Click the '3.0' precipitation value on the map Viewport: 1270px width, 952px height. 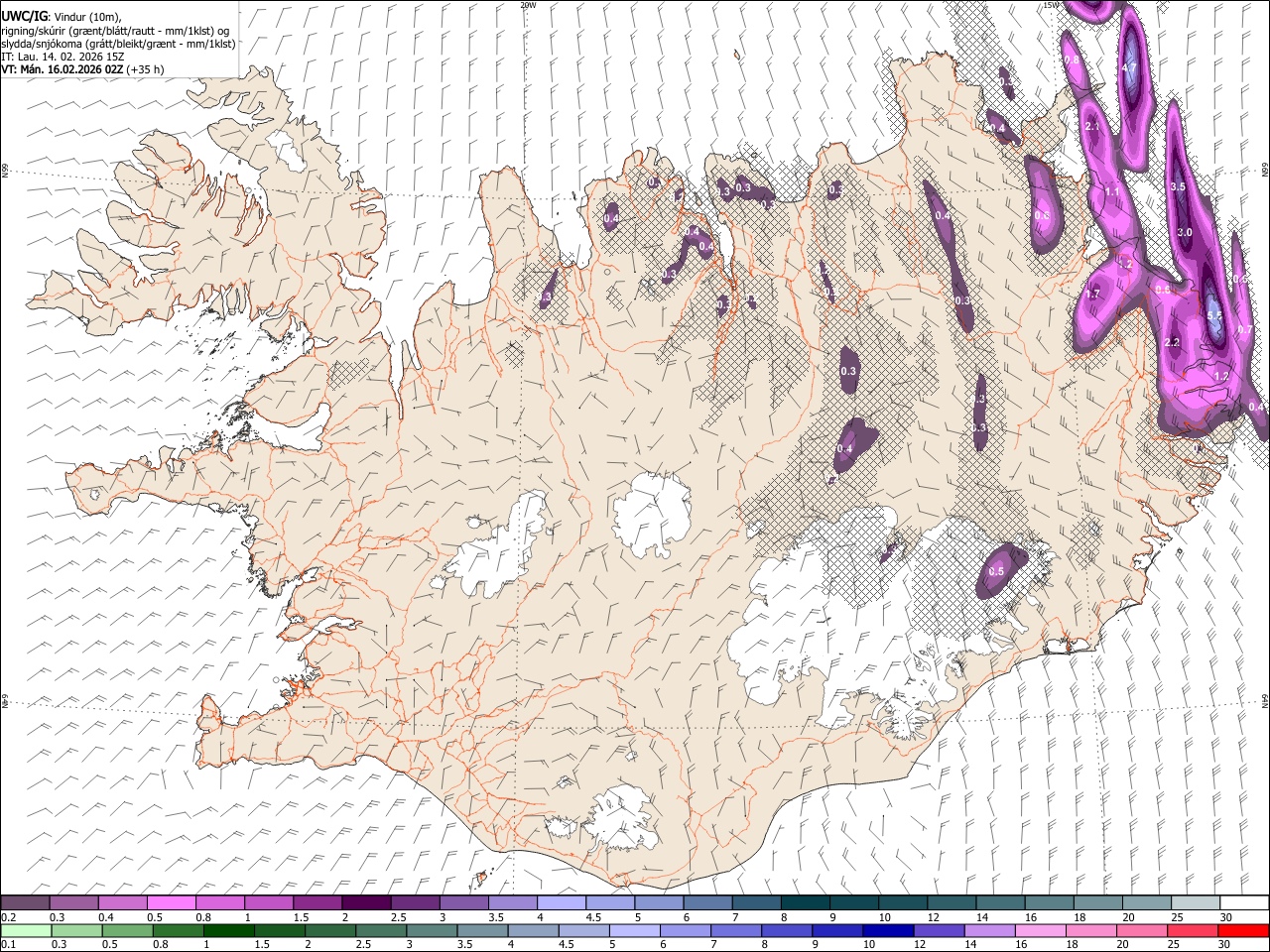(1185, 232)
